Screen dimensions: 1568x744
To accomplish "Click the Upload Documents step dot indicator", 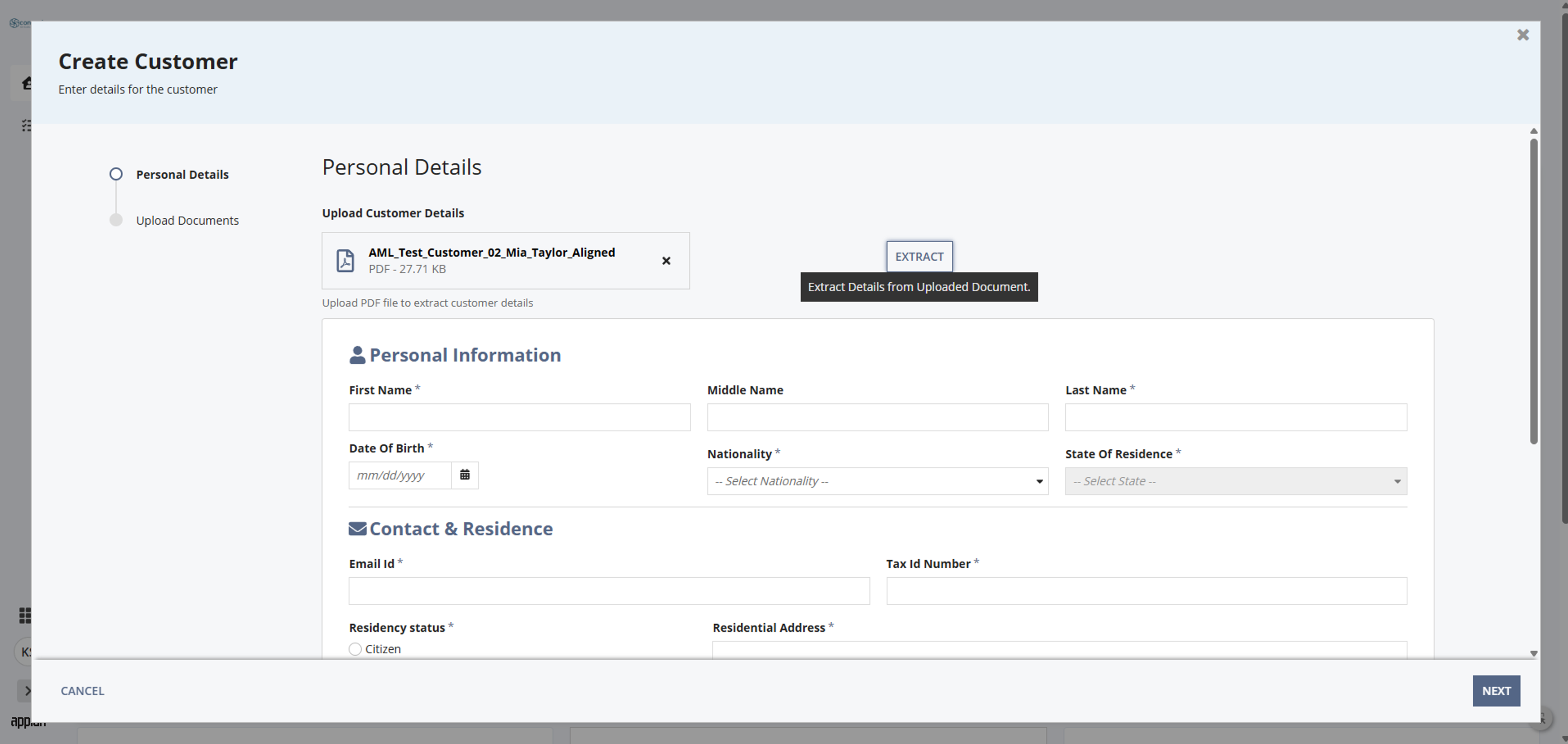I will (116, 220).
